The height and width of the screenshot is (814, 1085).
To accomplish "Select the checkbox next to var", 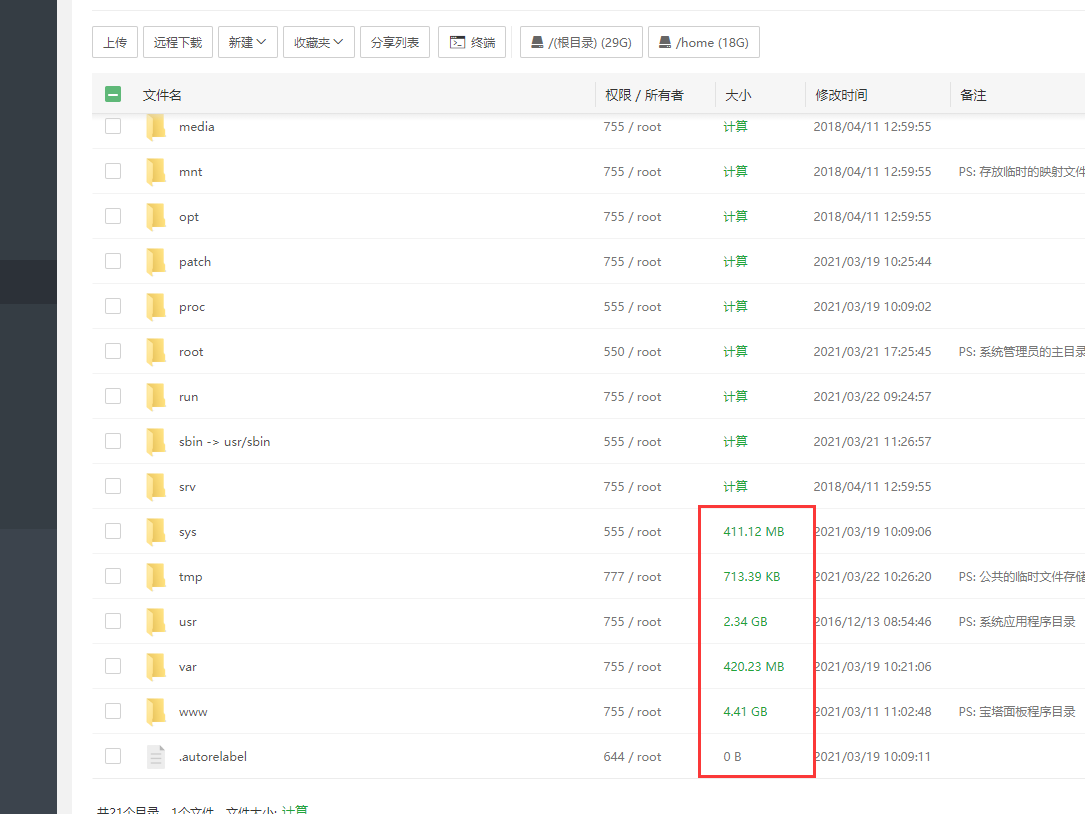I will click(113, 666).
